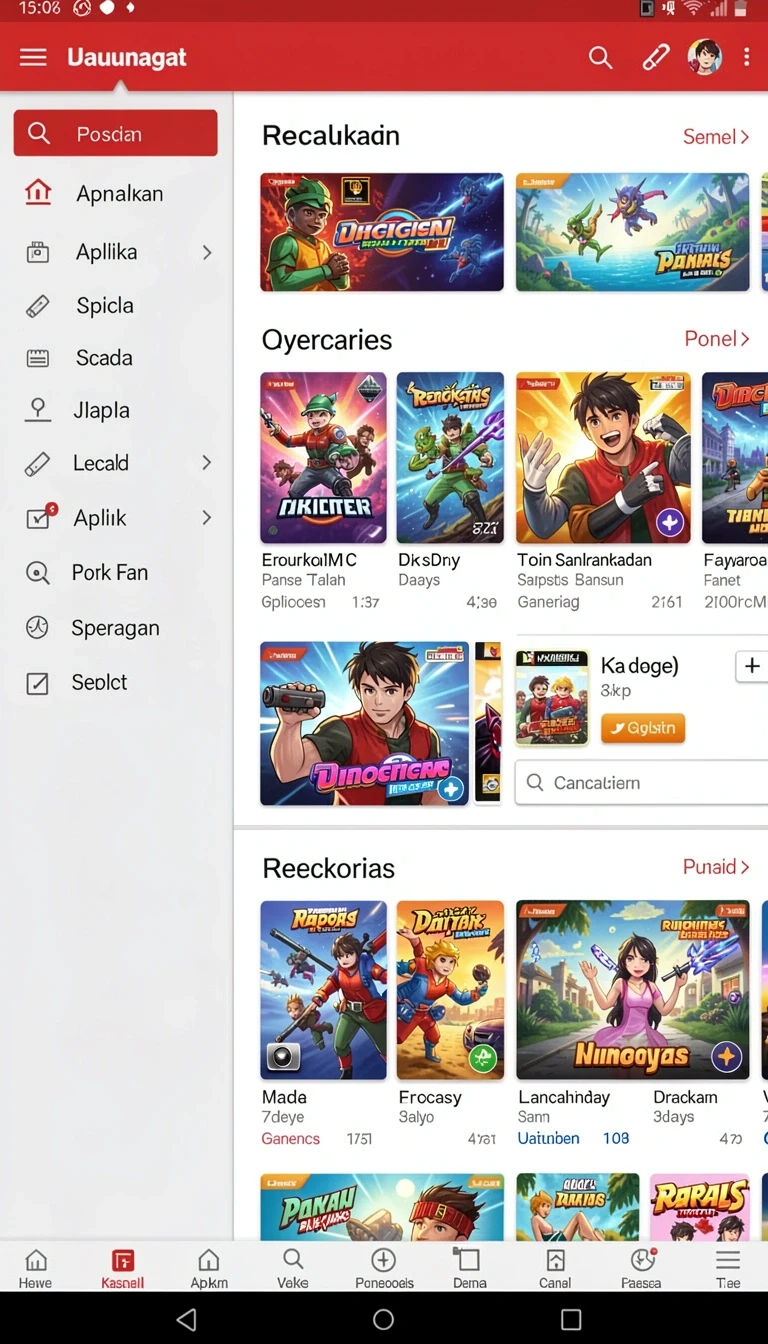Open Ka doge) small game thumbnail
The width and height of the screenshot is (768, 1344).
pos(551,697)
